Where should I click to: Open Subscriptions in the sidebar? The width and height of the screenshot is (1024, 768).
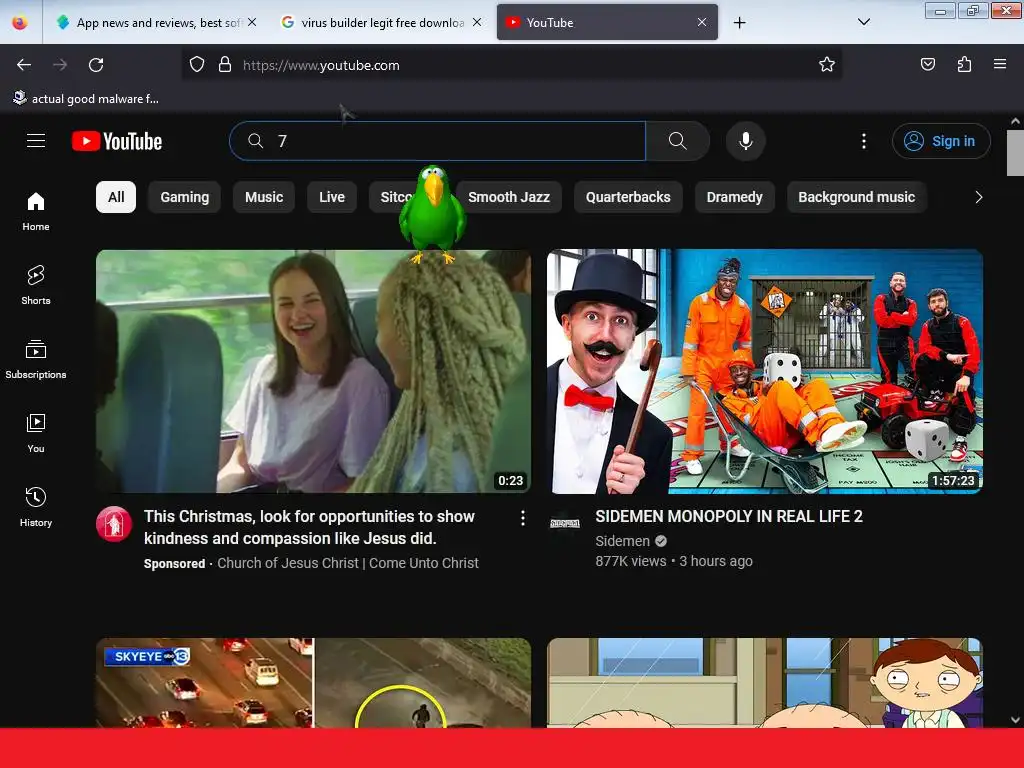[36, 359]
